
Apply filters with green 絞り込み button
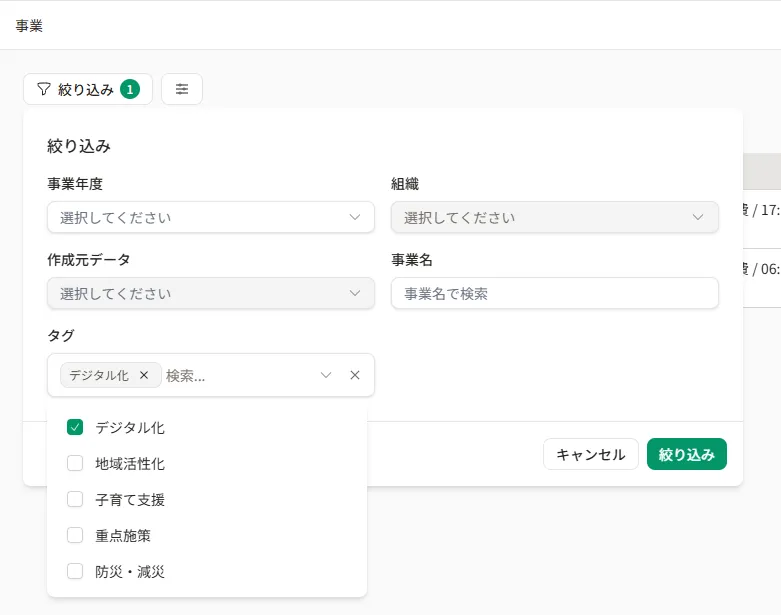687,454
